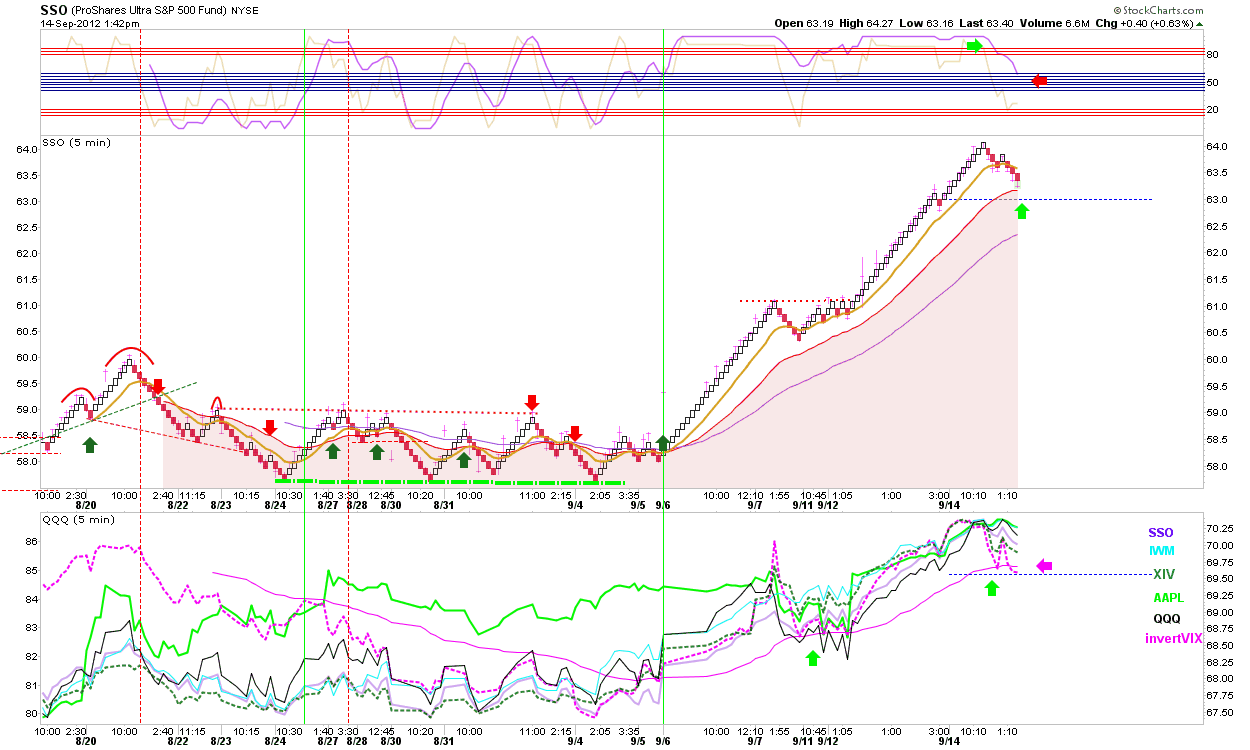Click the 67.50 value on the QQQ panel scale
This screenshot has height=750, width=1250.
(1220, 712)
